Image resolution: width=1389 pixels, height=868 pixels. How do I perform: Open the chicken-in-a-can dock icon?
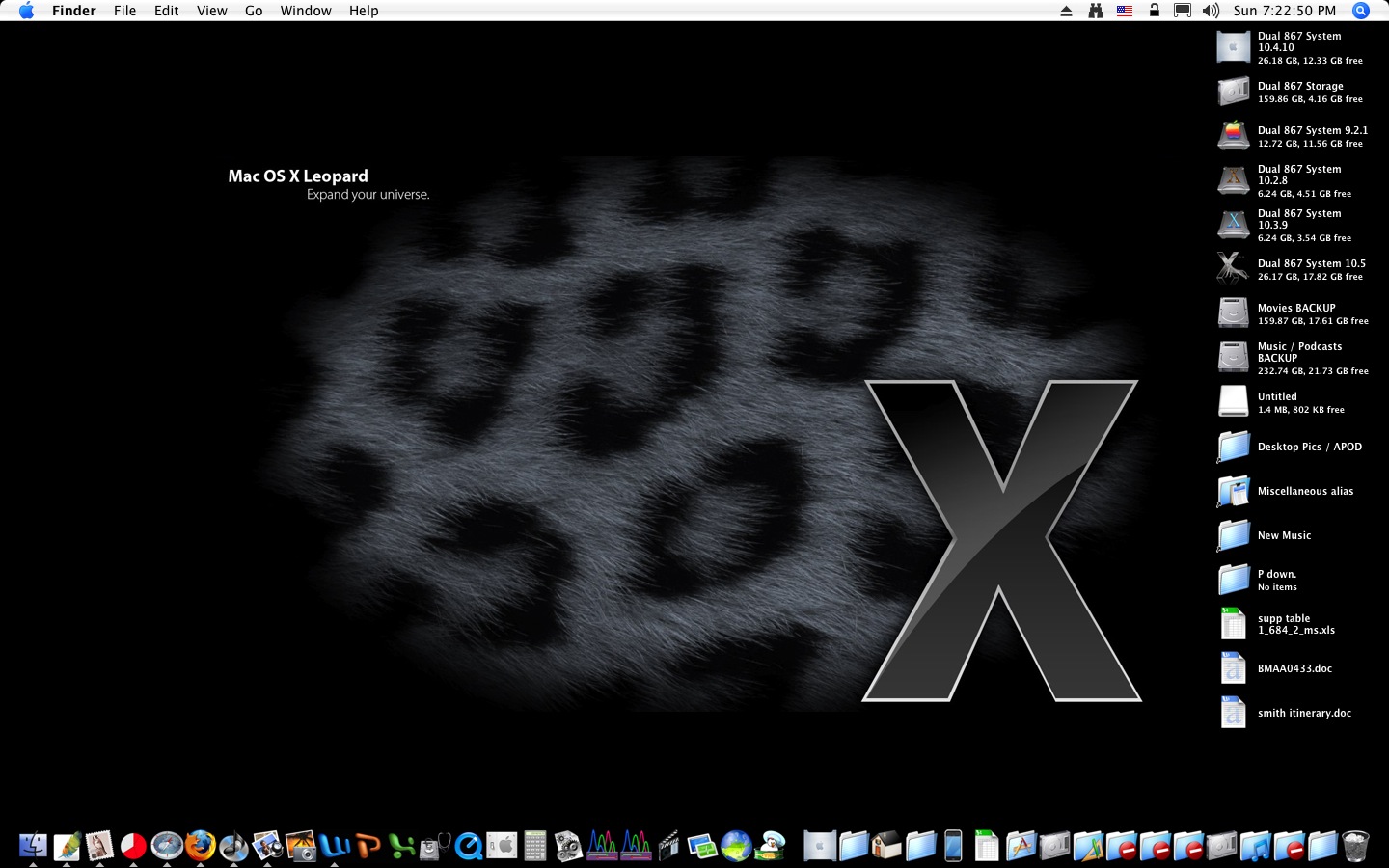point(769,846)
